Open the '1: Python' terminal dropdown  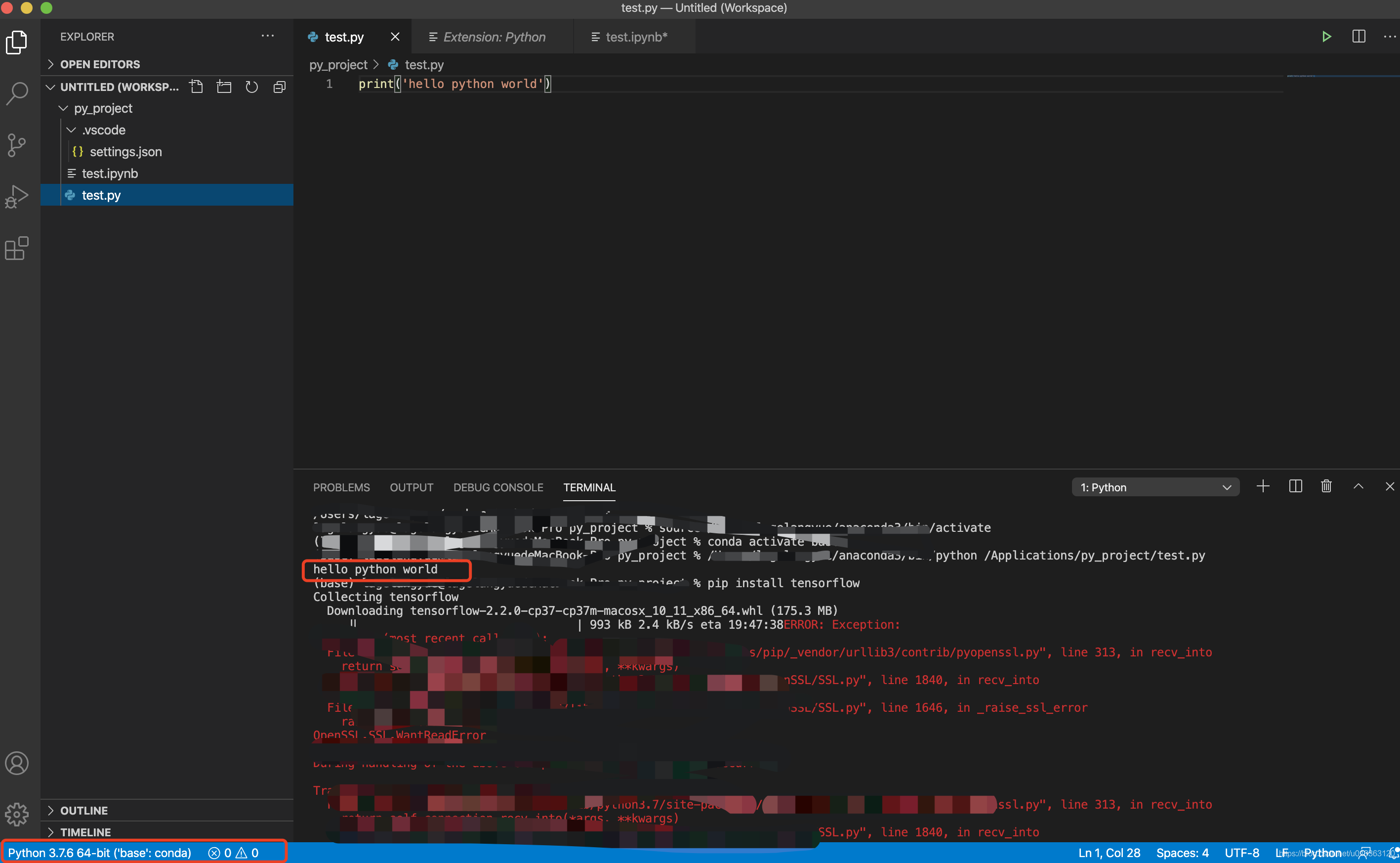tap(1155, 487)
